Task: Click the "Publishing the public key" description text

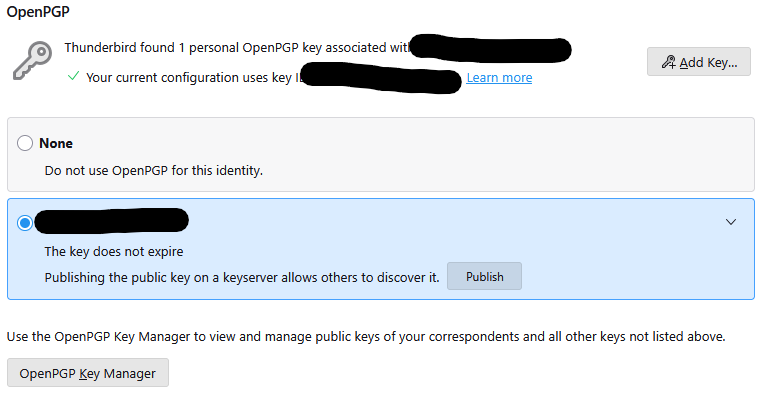Action: click(x=242, y=277)
